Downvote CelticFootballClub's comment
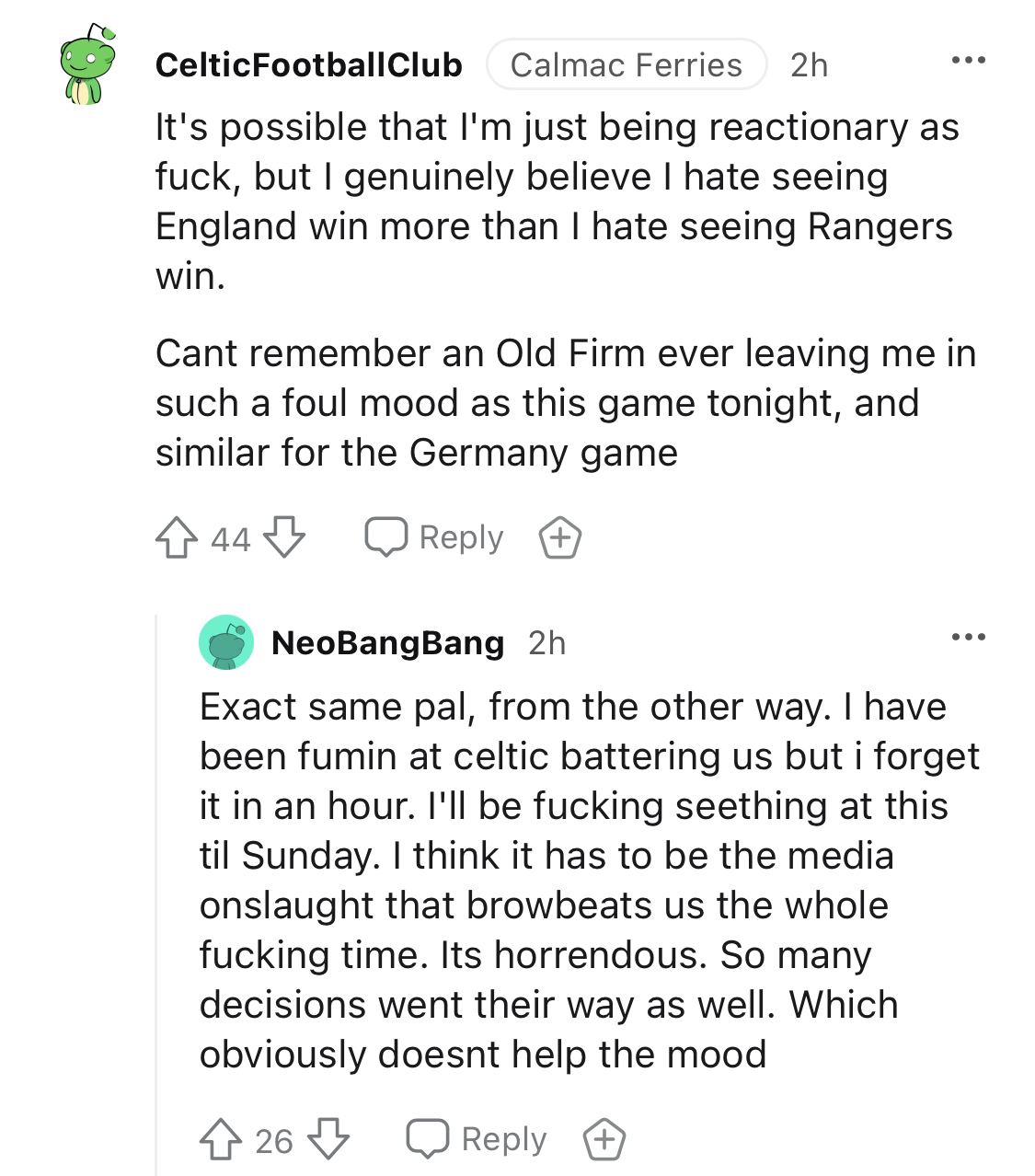1035x1176 pixels. 284,538
